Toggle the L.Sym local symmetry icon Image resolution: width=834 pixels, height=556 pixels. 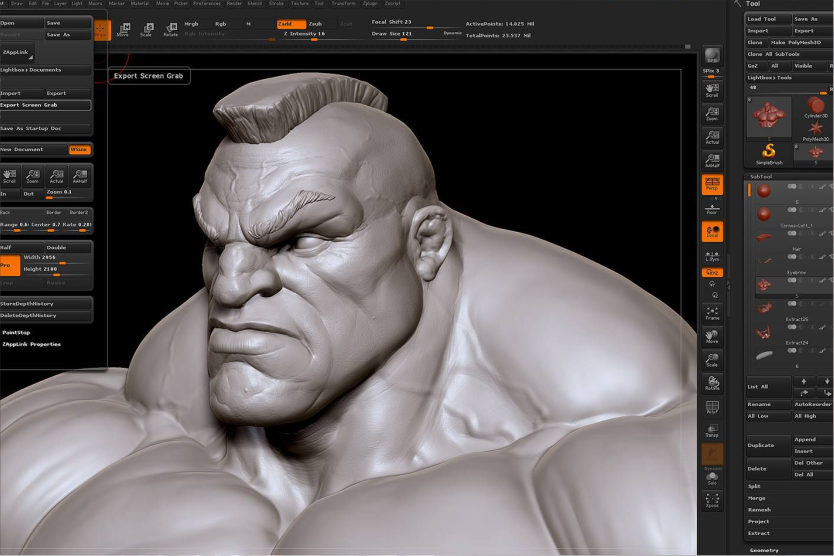(712, 256)
